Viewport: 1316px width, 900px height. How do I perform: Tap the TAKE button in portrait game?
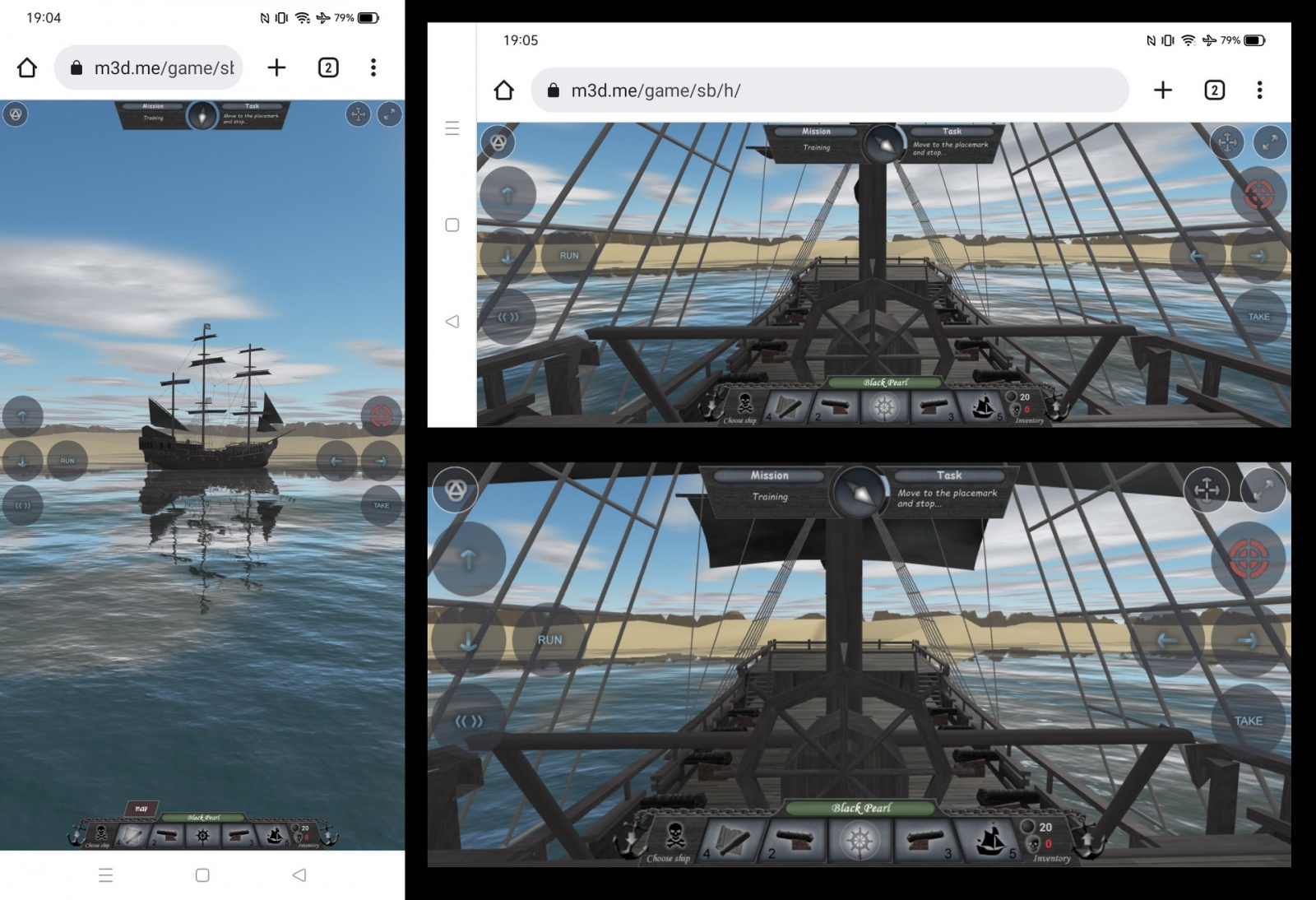381,505
